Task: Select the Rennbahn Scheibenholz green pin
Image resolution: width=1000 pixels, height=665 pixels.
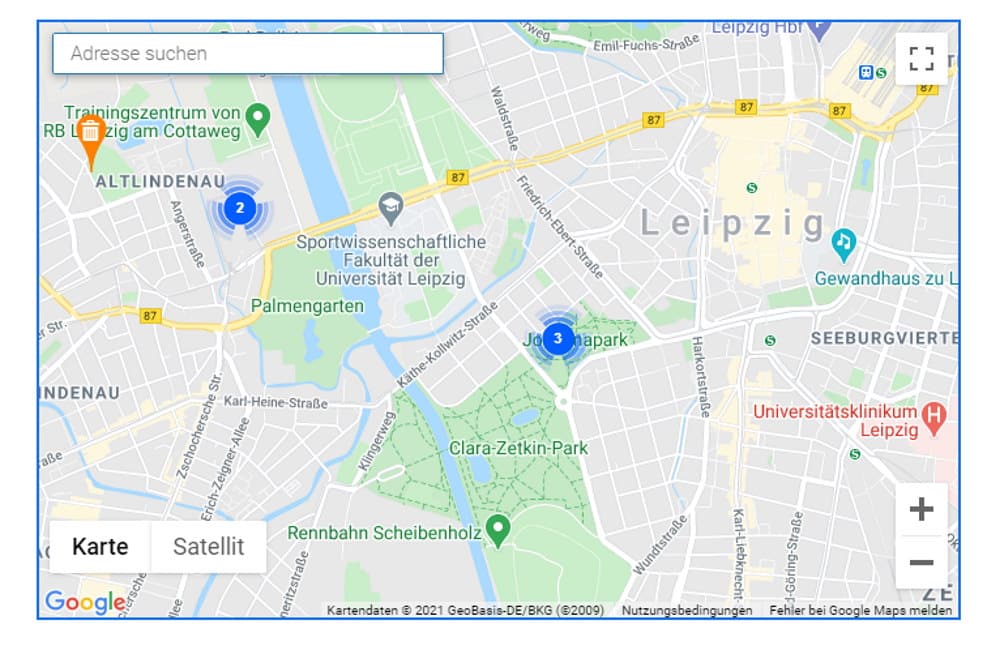Action: (x=497, y=527)
